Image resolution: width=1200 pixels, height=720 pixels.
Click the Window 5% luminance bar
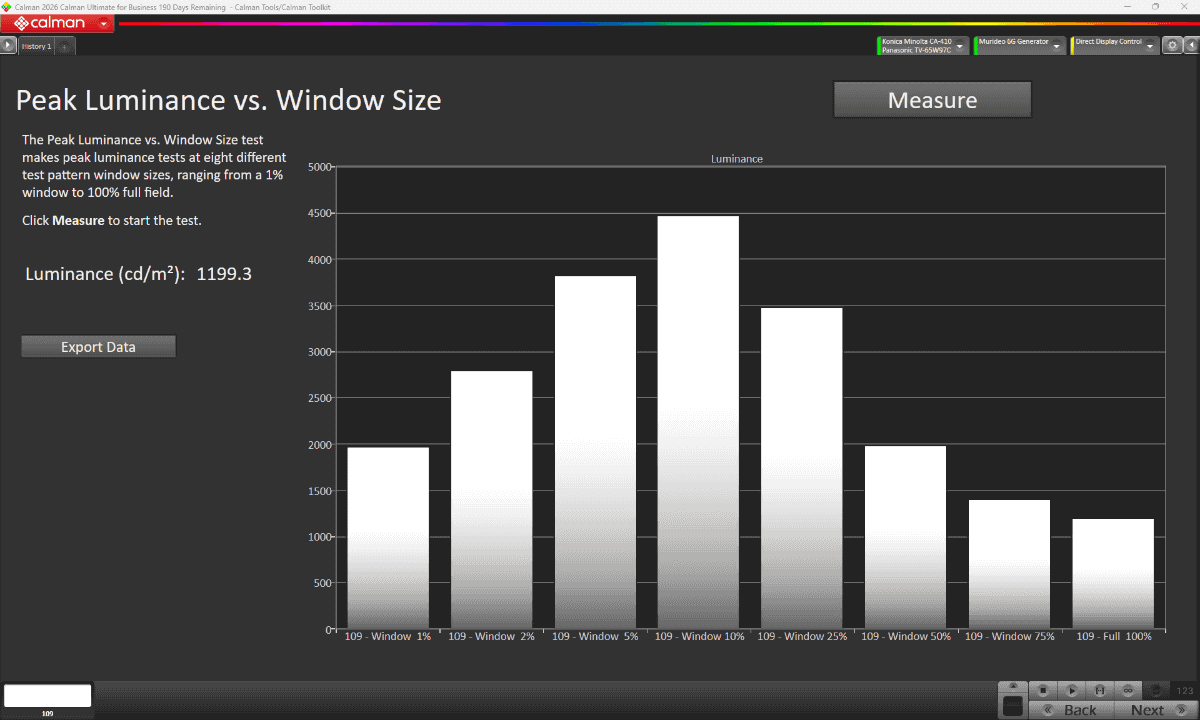pos(595,452)
